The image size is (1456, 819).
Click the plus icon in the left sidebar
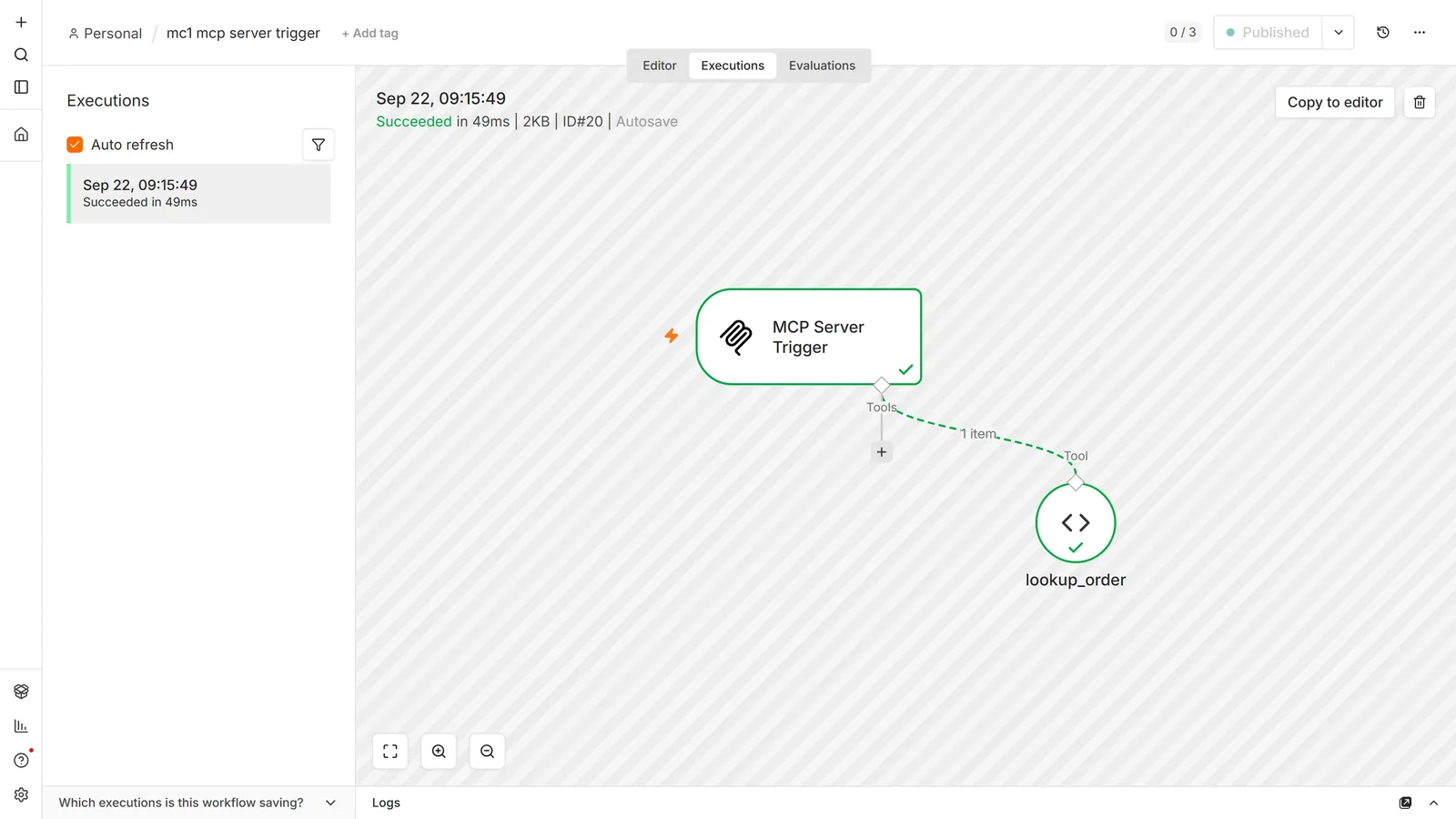click(21, 22)
